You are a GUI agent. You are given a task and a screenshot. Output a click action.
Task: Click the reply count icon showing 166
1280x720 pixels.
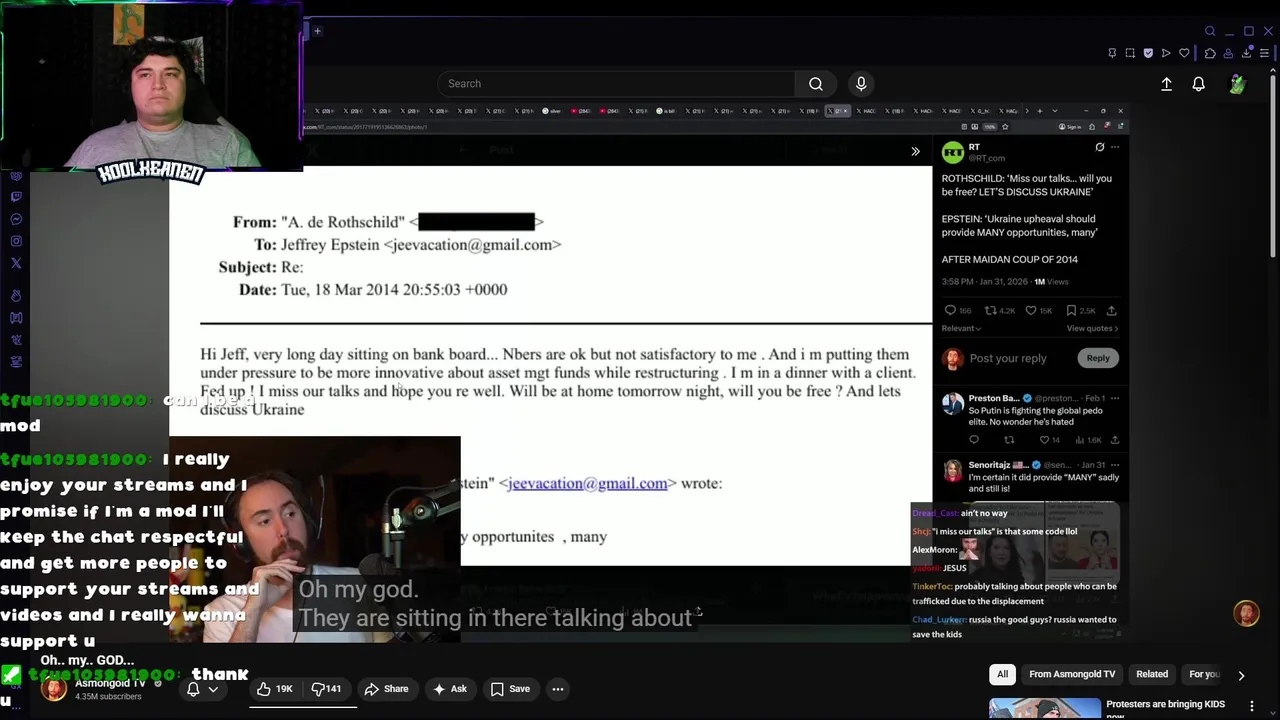coord(950,311)
